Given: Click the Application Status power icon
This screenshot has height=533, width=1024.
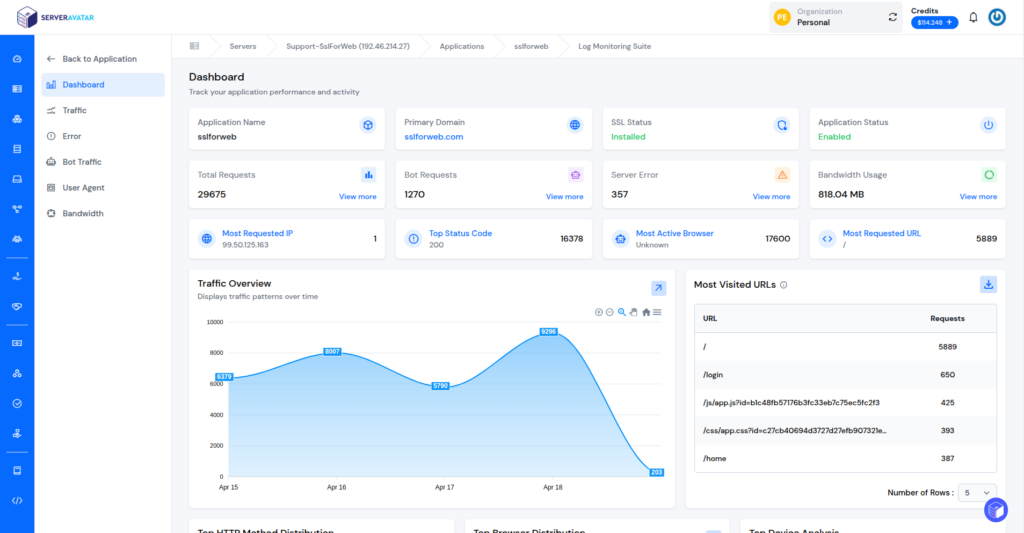Looking at the screenshot, I should 989,125.
